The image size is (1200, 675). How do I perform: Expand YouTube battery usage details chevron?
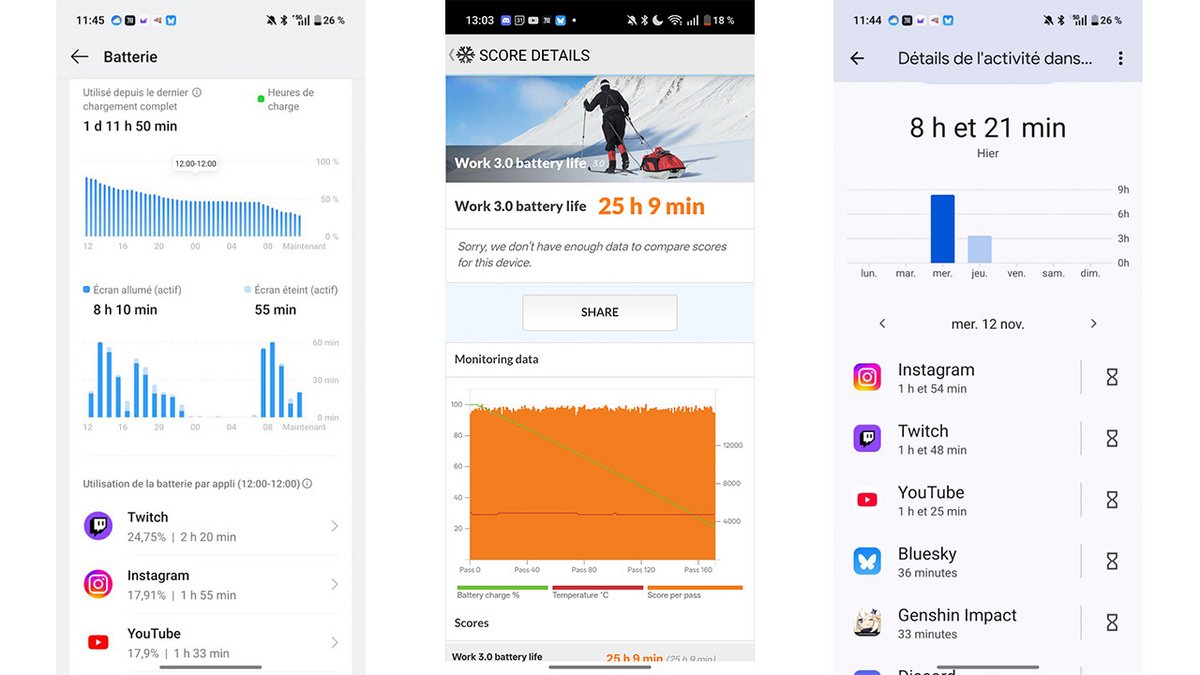(334, 642)
